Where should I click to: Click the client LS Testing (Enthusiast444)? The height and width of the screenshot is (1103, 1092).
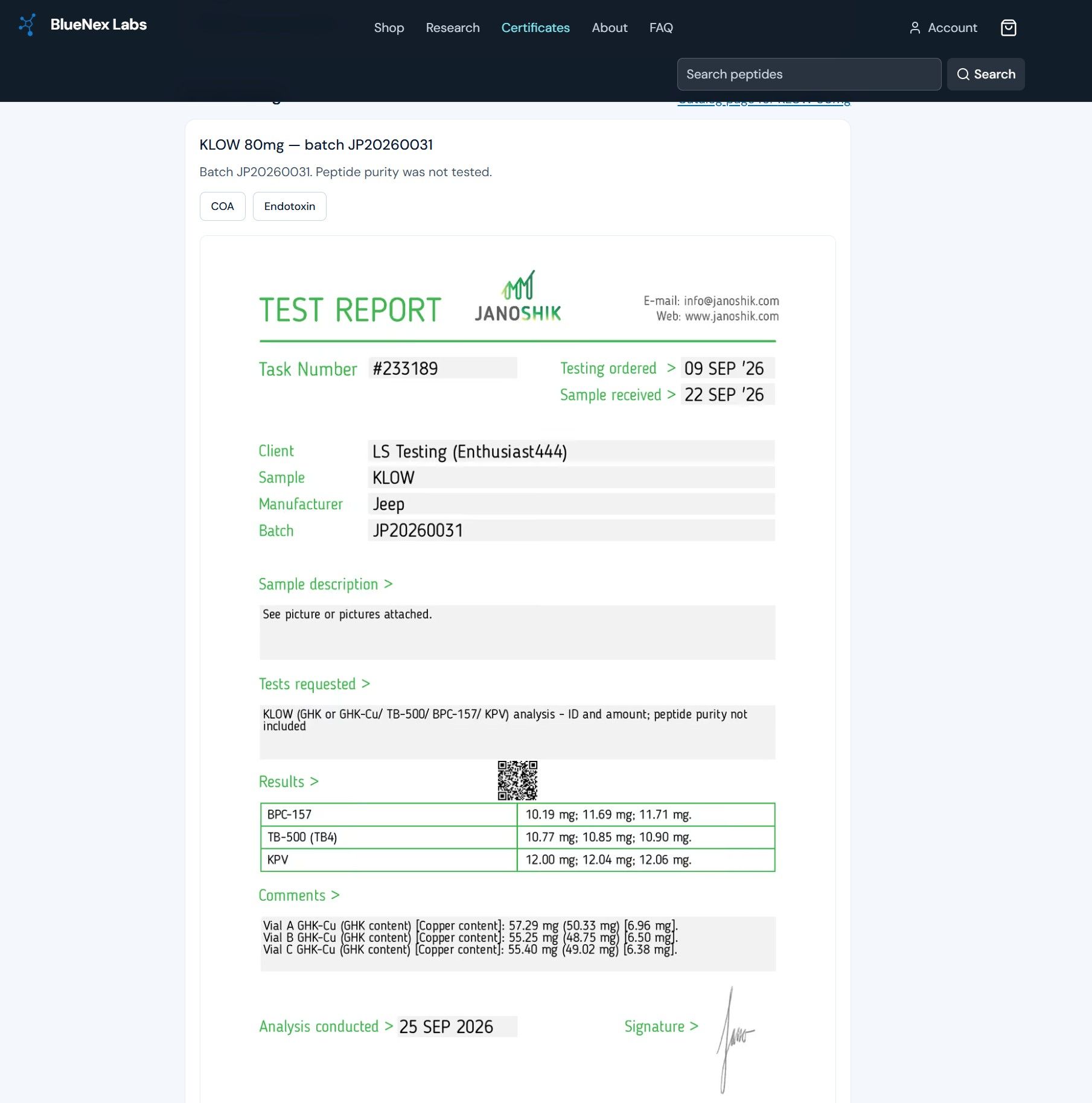(470, 451)
